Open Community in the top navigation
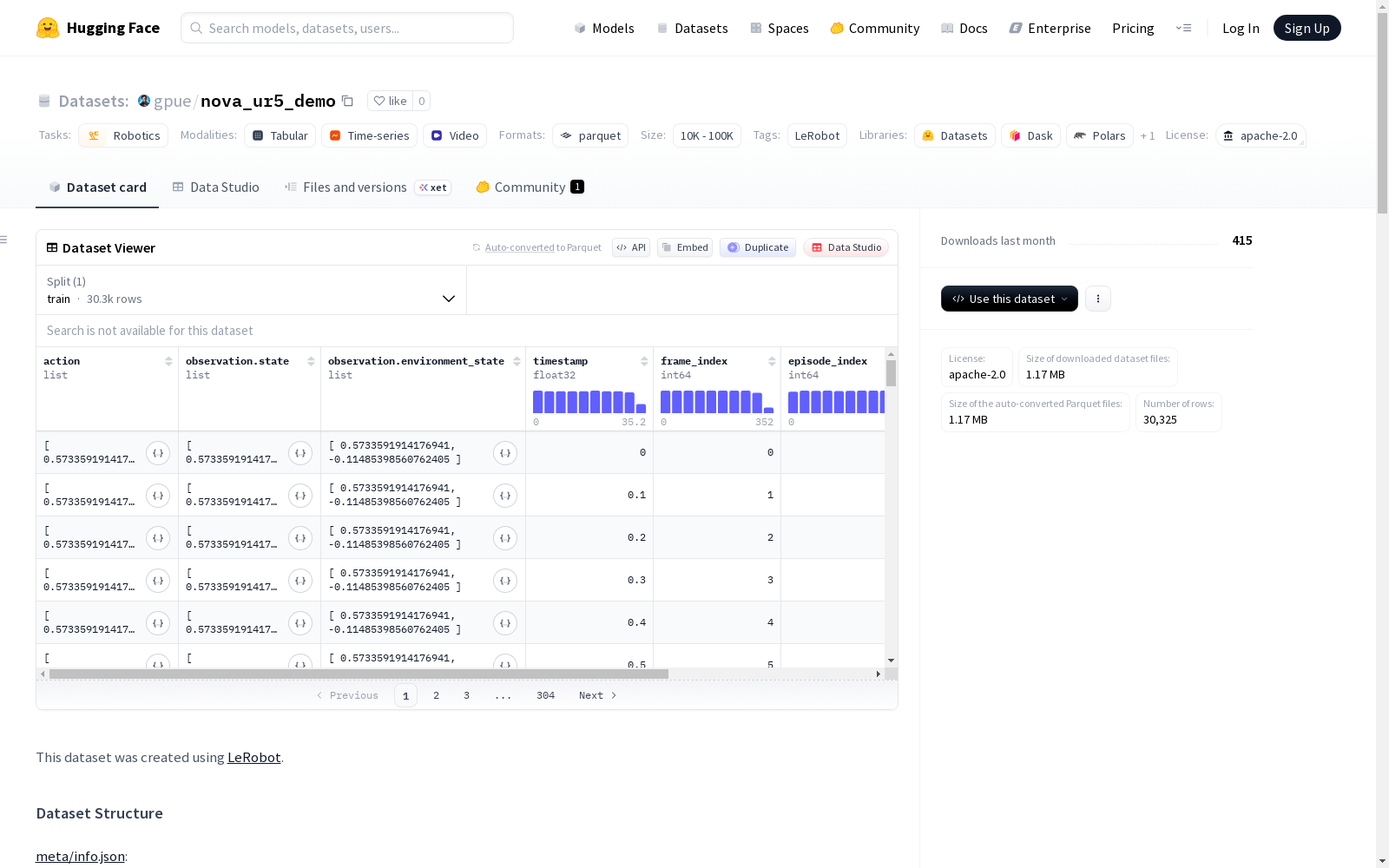The width and height of the screenshot is (1389, 868). point(875,28)
